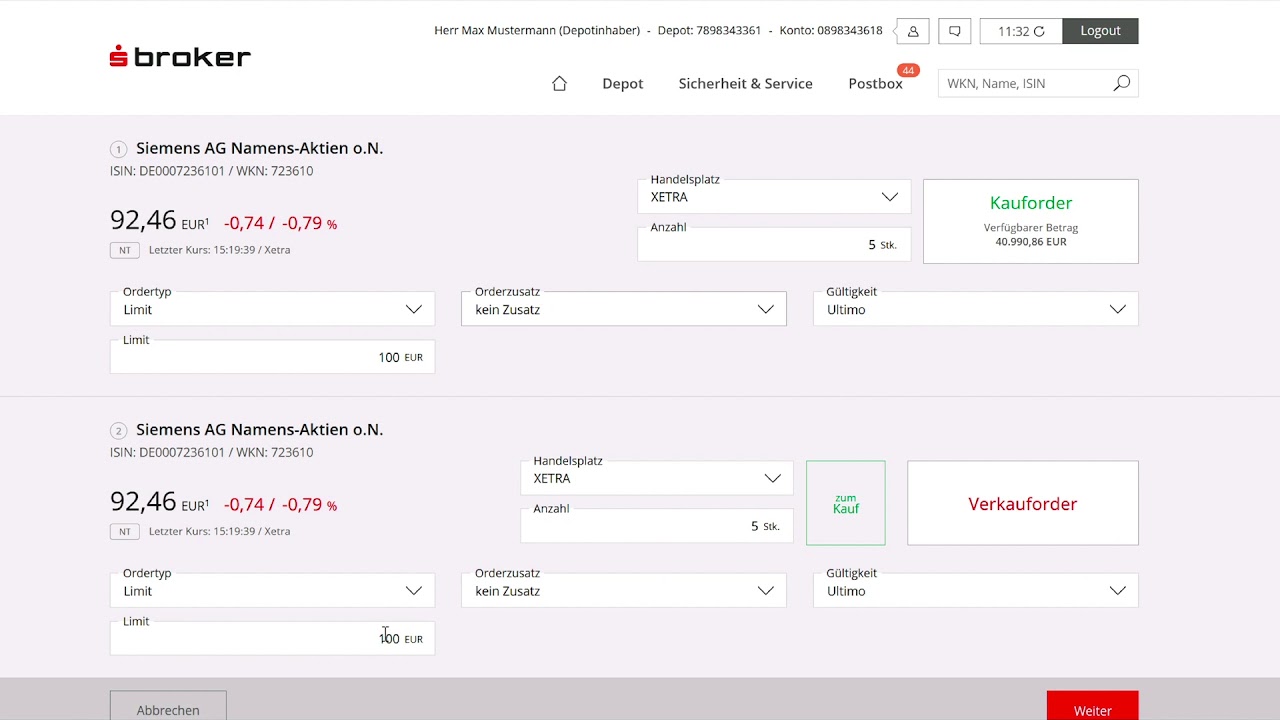Screen dimensions: 1280x720
Task: Click the Herr Max Mustermann account name
Action: (x=537, y=31)
